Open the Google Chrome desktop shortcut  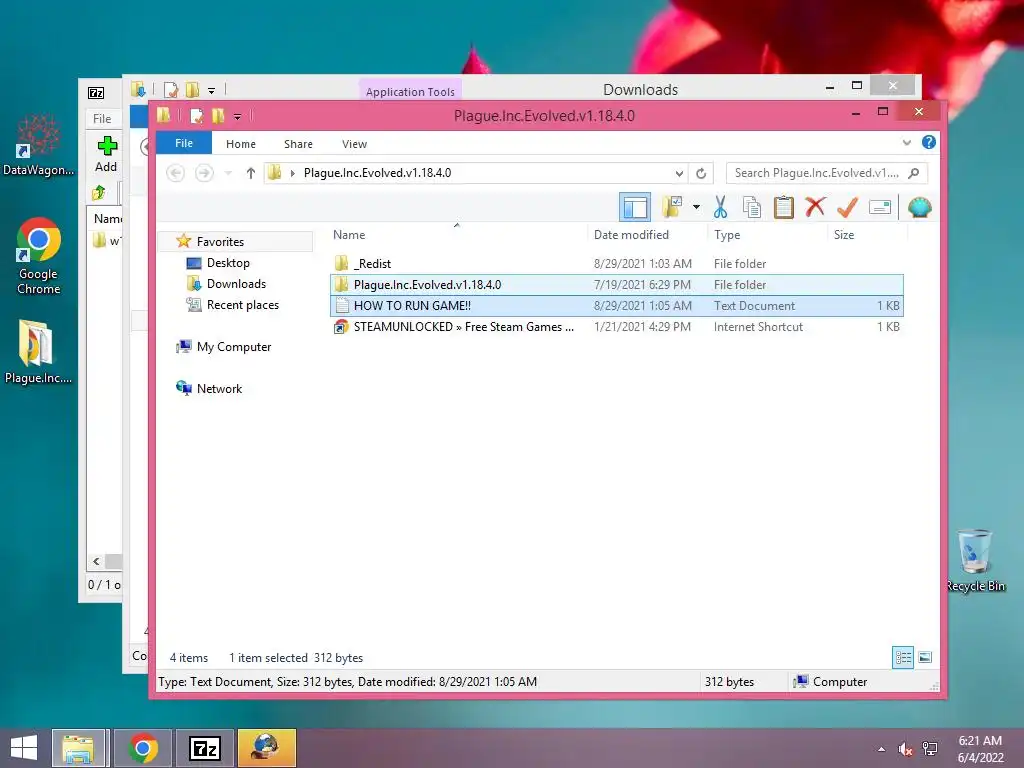(x=39, y=256)
